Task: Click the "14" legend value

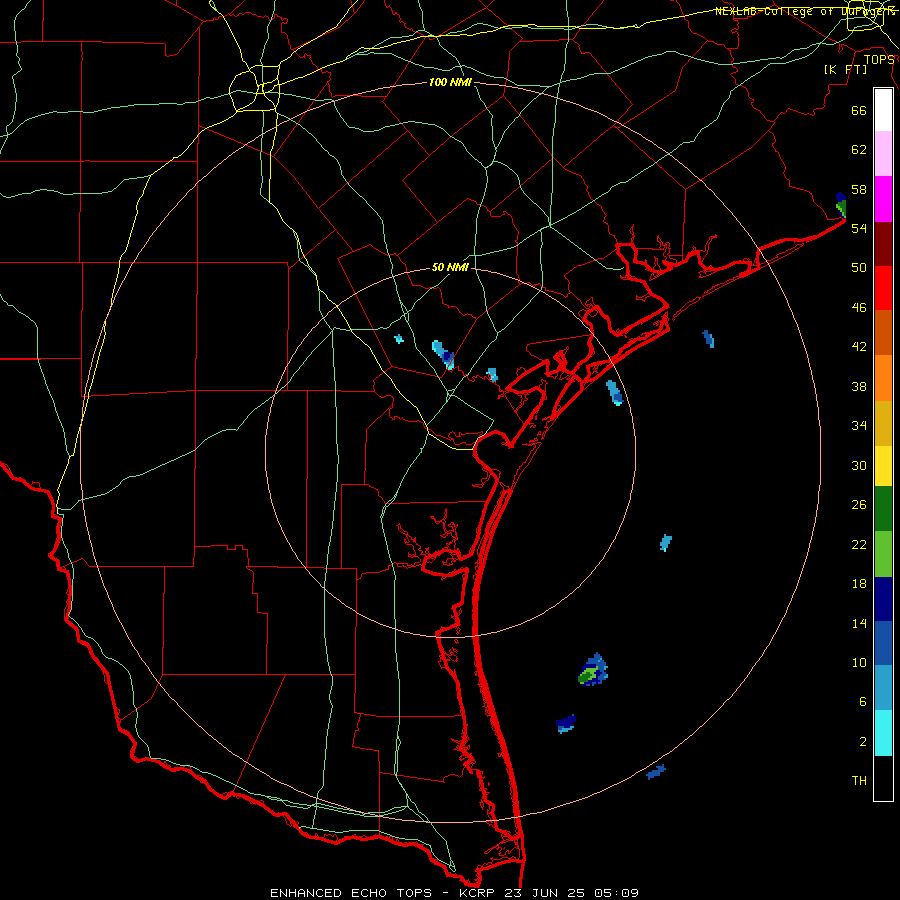Action: pos(859,623)
